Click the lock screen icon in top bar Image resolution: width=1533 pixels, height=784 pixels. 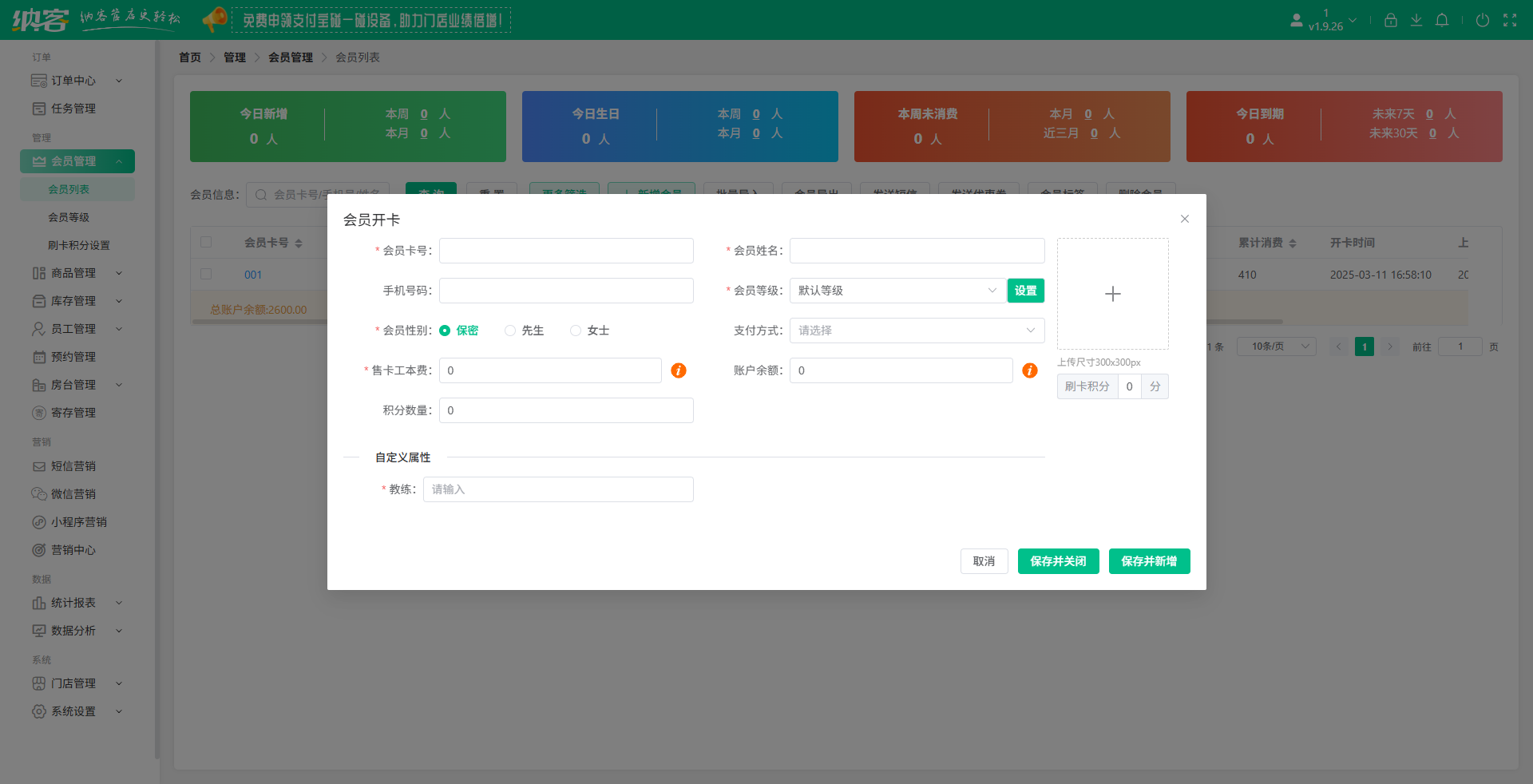[1390, 20]
